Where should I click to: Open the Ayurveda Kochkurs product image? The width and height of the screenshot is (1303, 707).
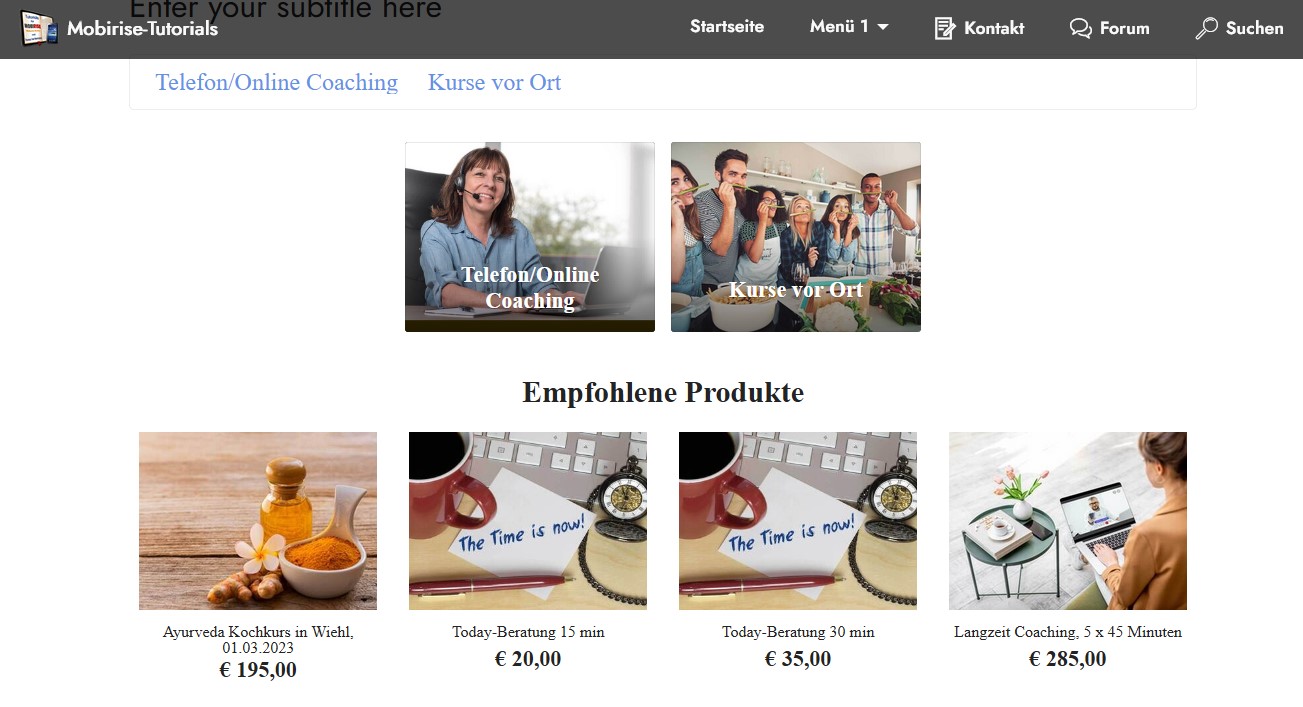click(x=258, y=521)
